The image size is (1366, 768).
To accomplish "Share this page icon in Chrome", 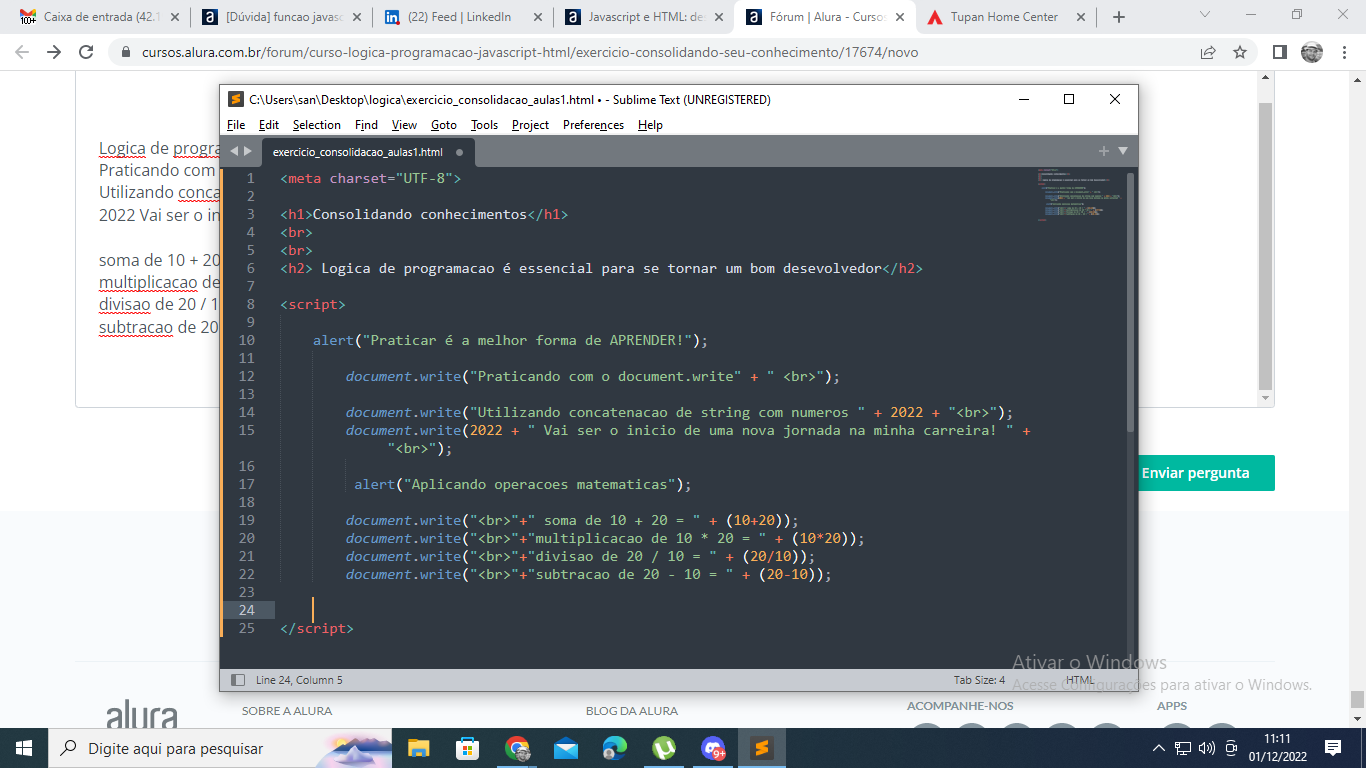I will 1208,52.
